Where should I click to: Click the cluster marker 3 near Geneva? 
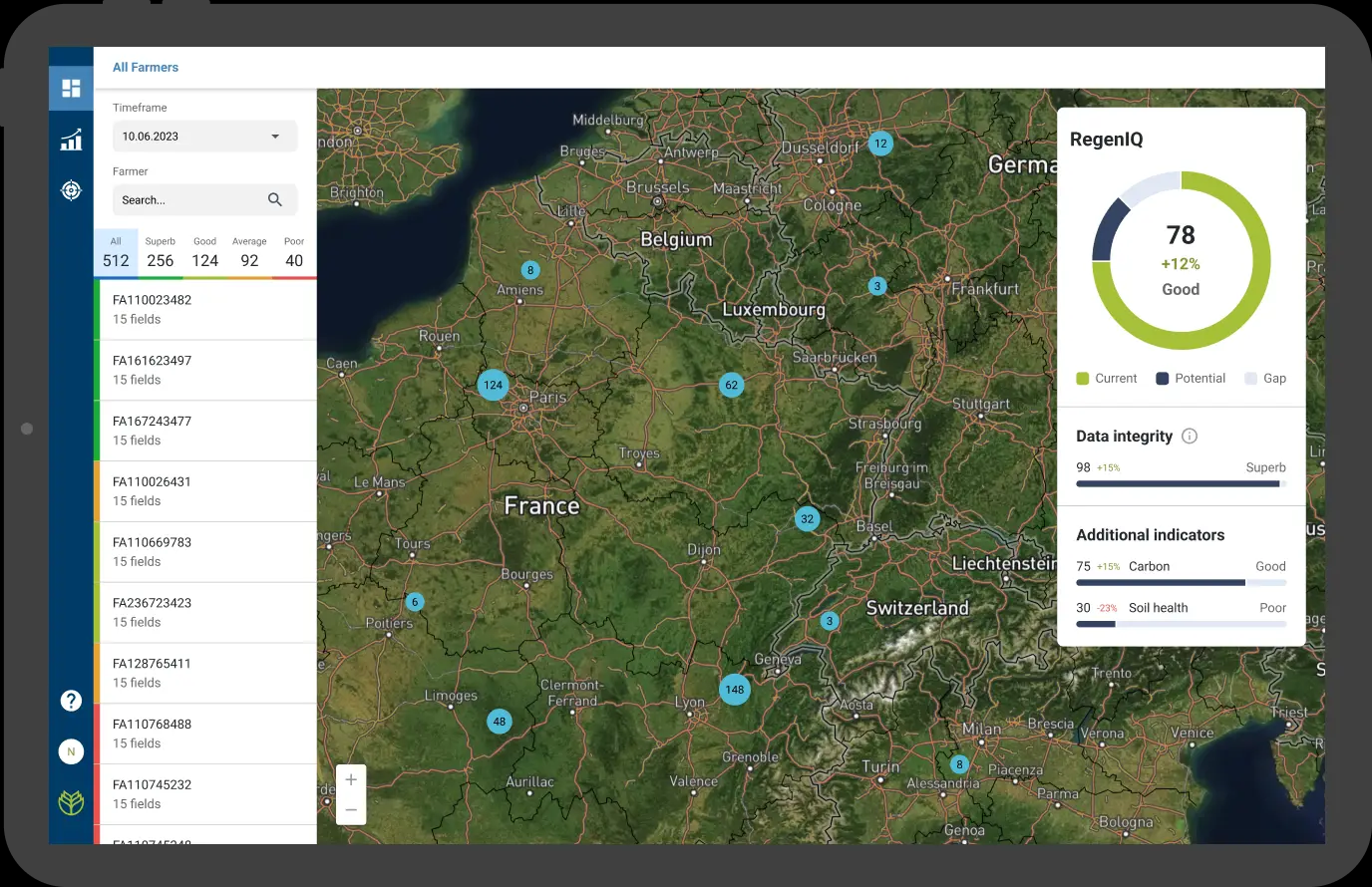830,621
